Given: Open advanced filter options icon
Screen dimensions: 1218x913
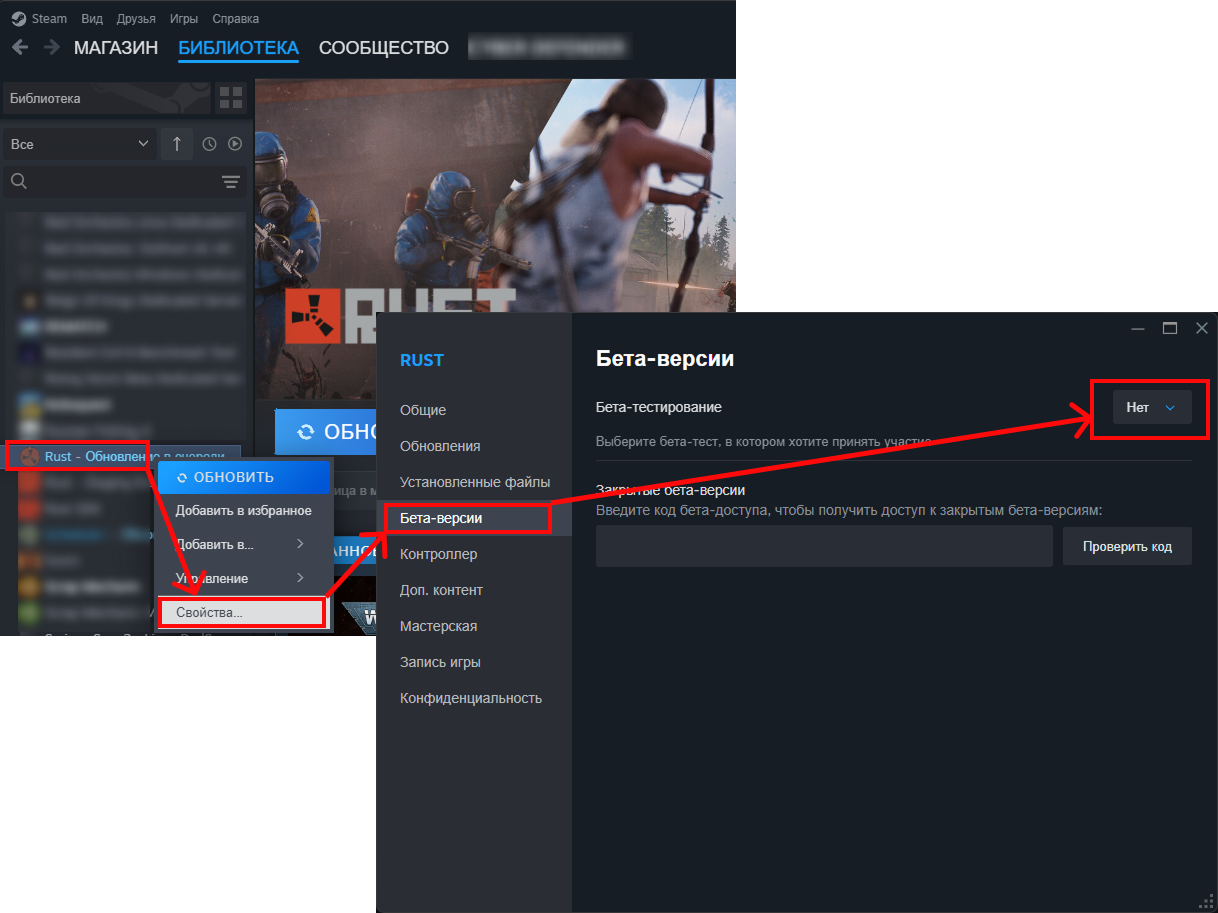Looking at the screenshot, I should click(x=231, y=181).
